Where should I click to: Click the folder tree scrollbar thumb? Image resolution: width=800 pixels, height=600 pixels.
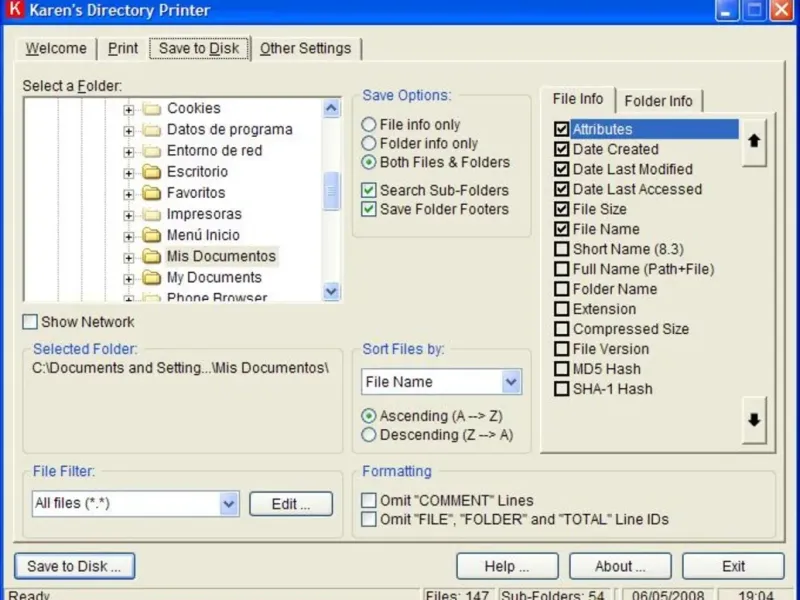(x=331, y=191)
